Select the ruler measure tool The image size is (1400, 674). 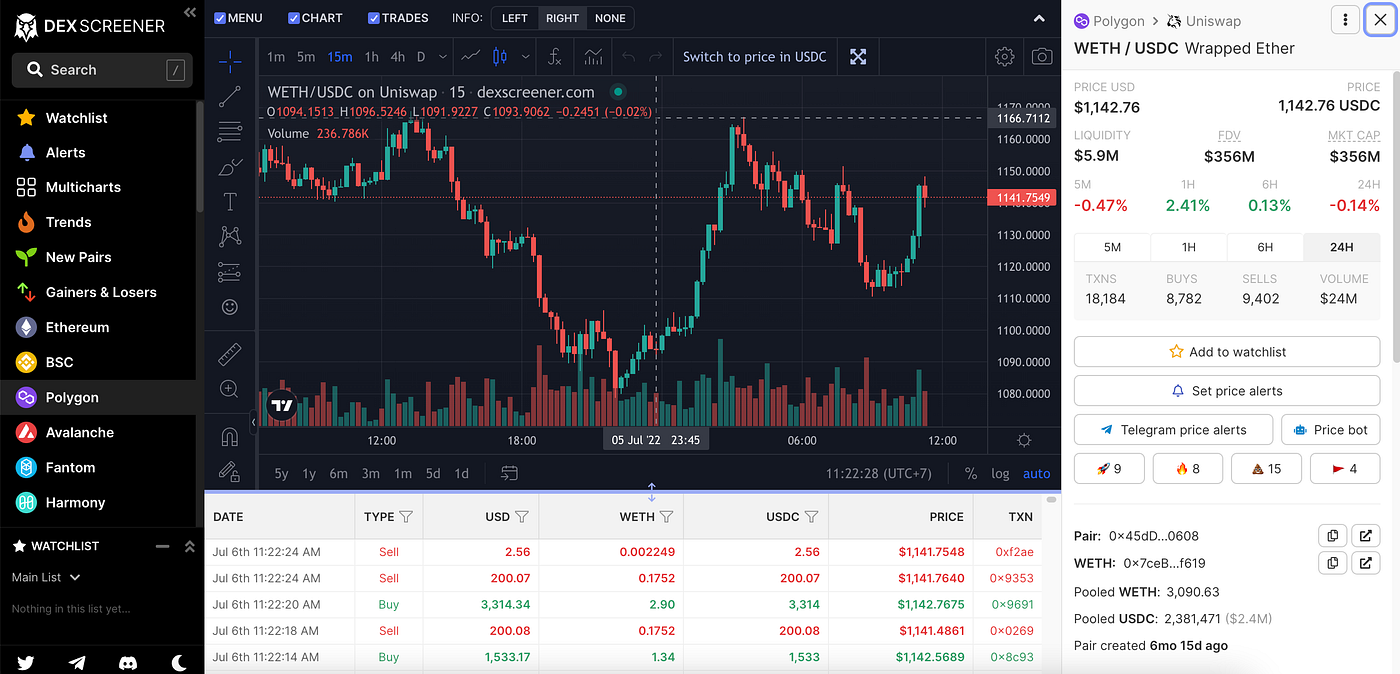pos(230,354)
